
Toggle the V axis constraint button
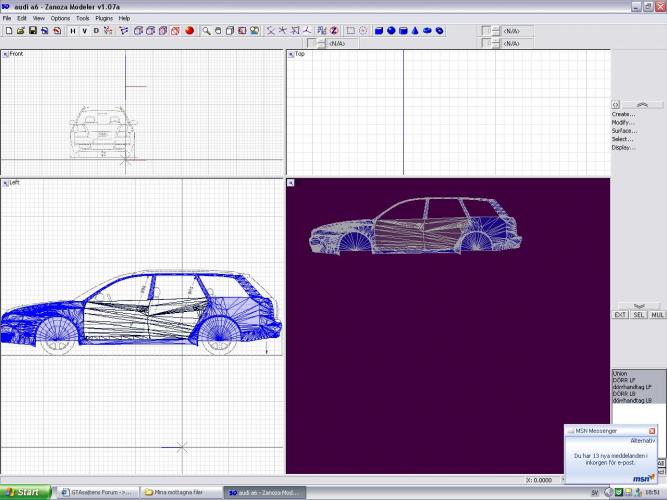(x=85, y=31)
